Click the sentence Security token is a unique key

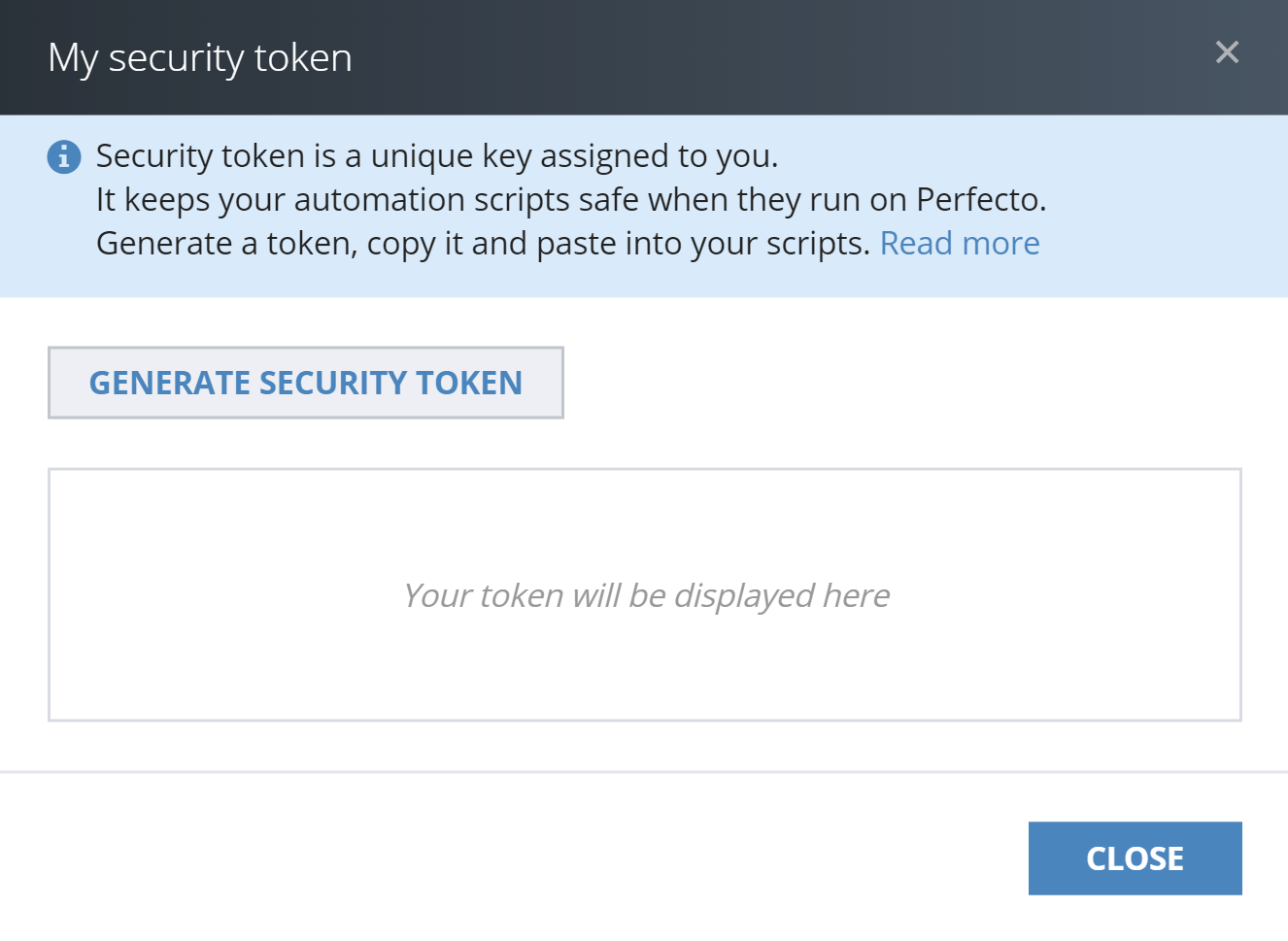436,156
